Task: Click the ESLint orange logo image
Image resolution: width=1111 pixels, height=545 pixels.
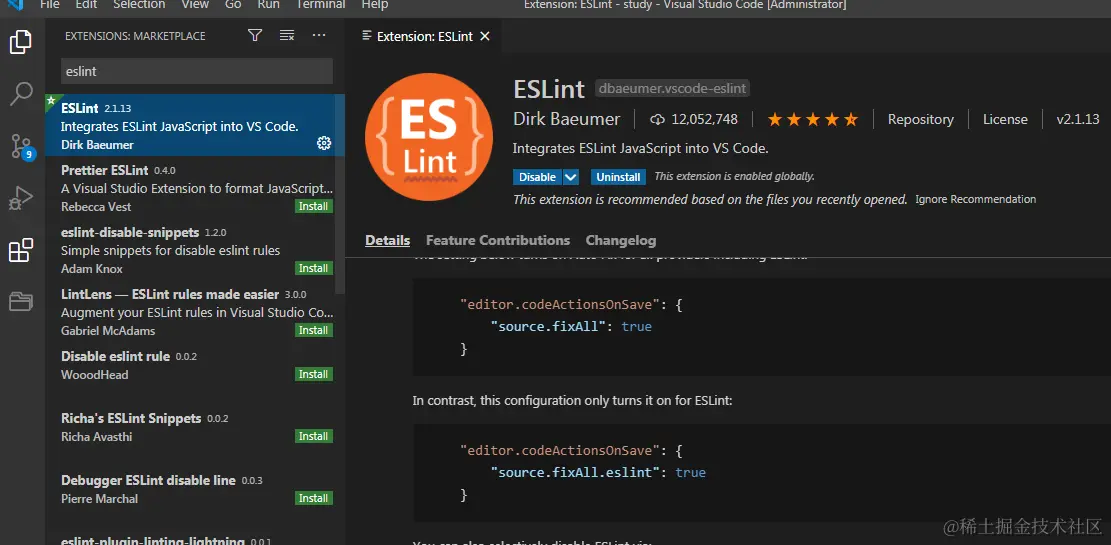Action: pos(429,137)
